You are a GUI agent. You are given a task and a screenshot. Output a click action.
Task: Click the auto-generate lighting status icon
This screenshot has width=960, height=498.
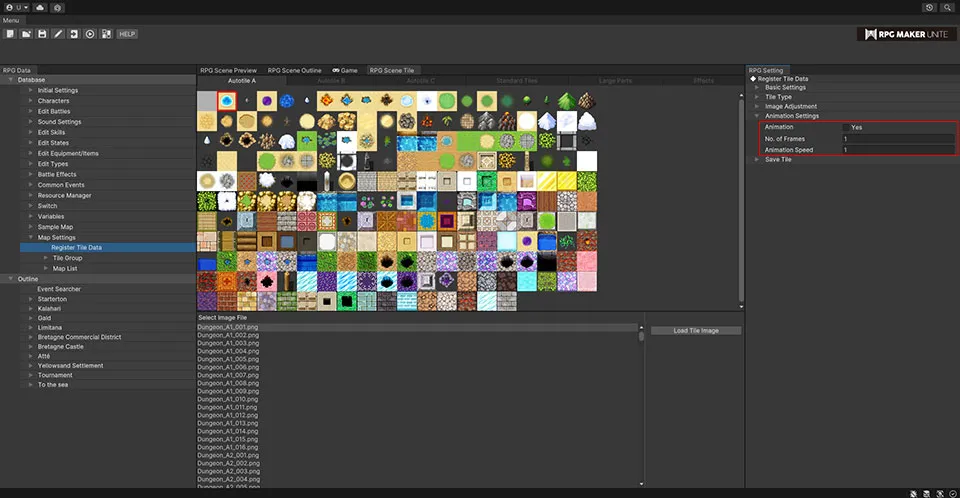click(940, 494)
